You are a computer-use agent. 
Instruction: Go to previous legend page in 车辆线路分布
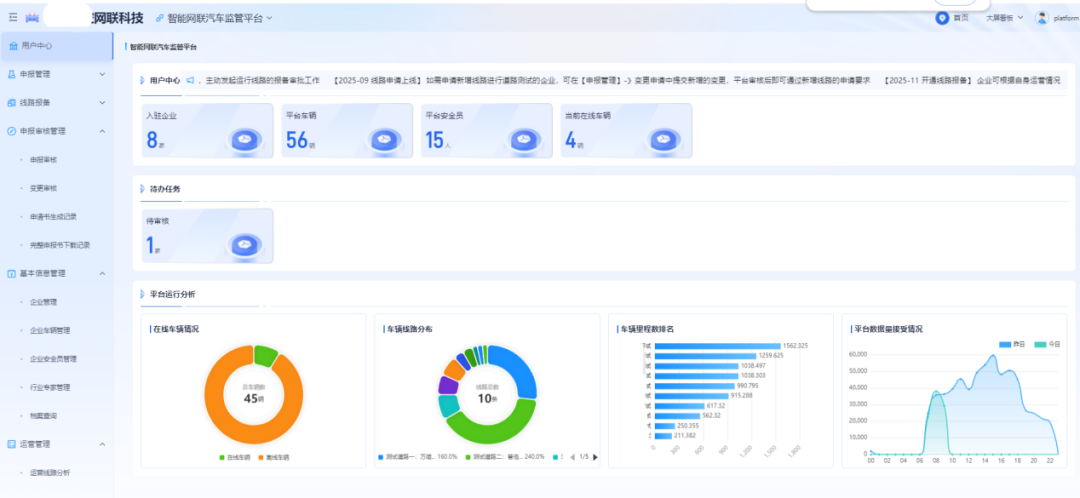point(572,457)
